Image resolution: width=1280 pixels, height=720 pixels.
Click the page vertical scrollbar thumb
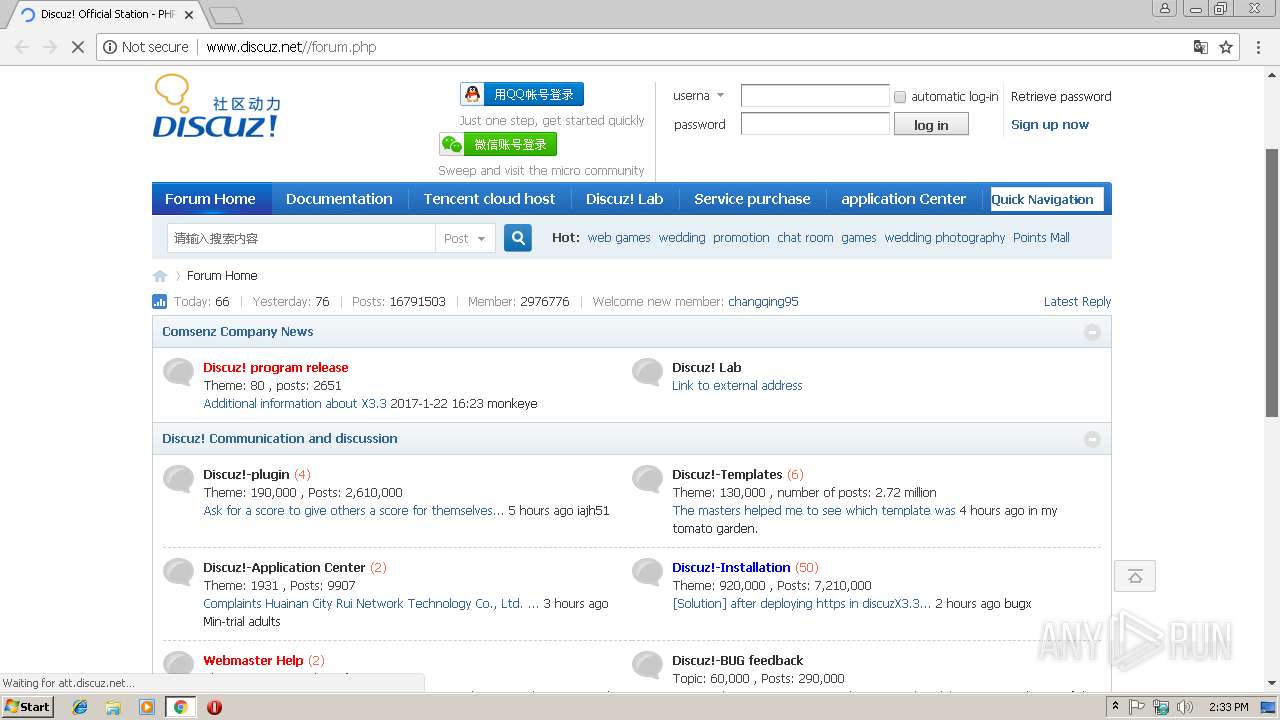1272,283
